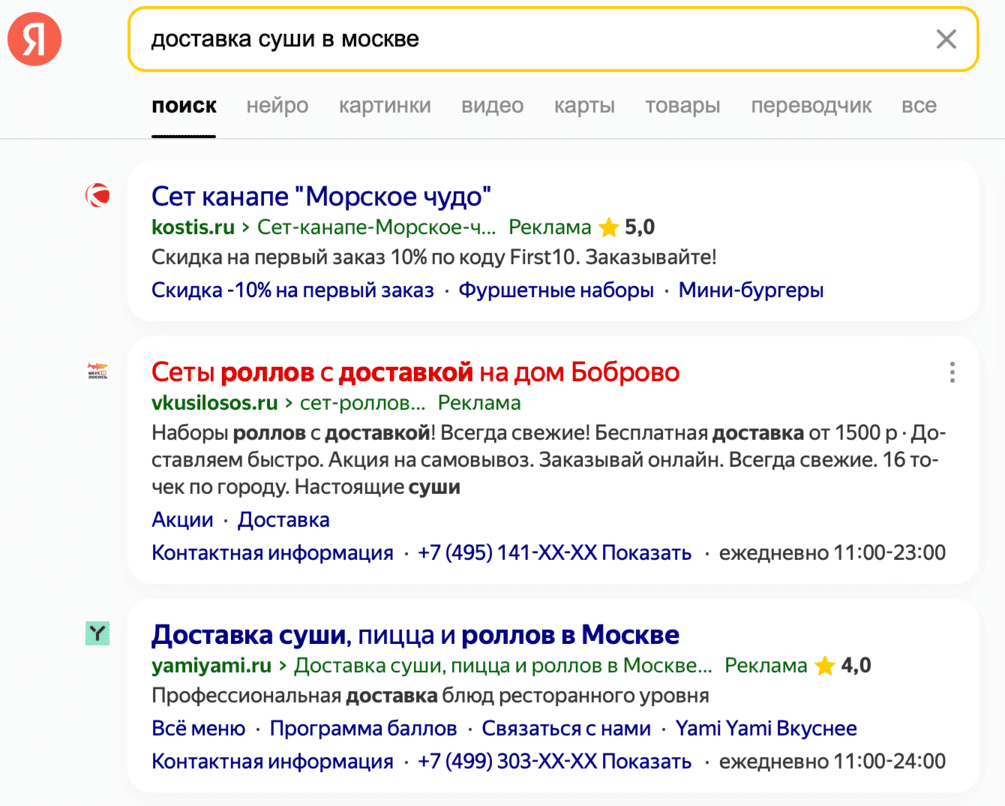Select the поиск tab

[x=184, y=105]
